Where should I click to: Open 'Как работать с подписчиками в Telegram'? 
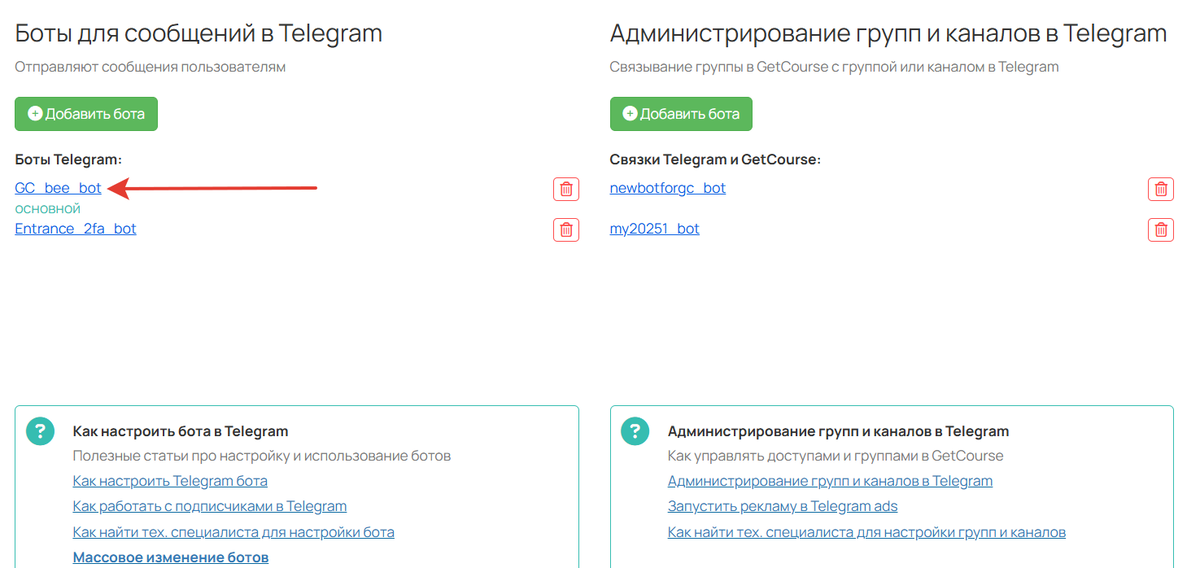click(x=210, y=506)
